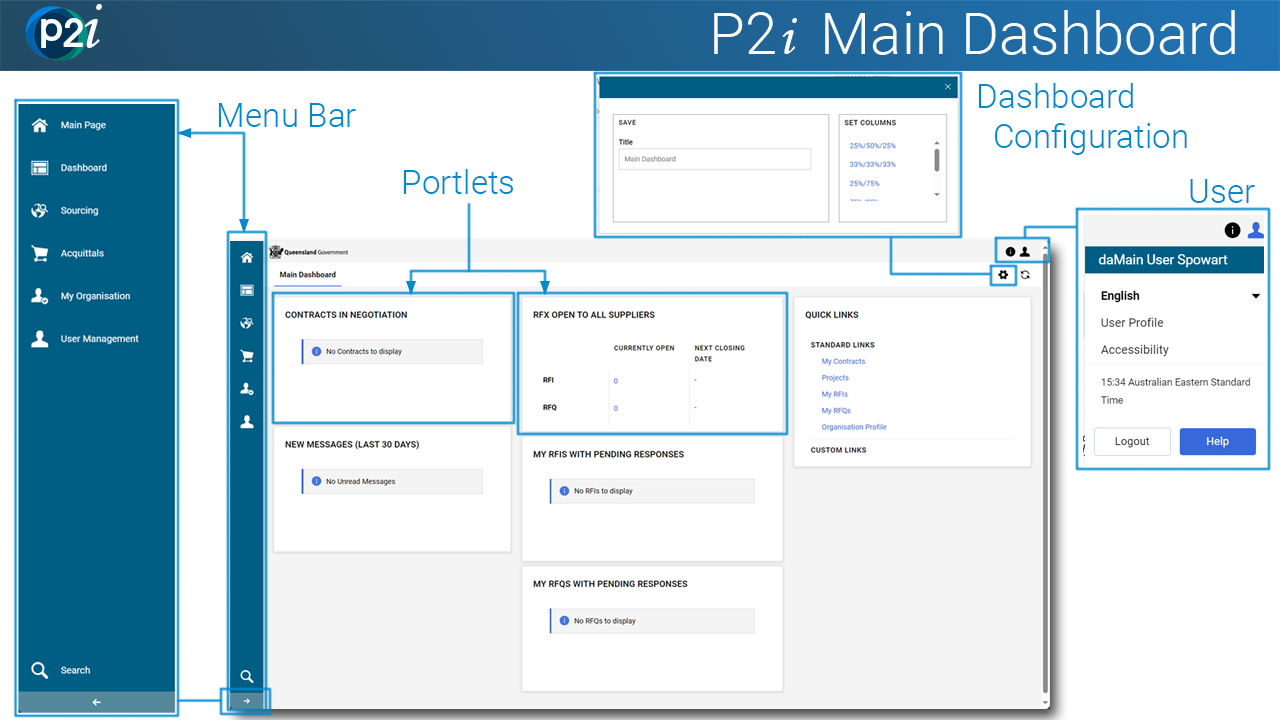Click magnifier icon beside Search label

click(40, 670)
